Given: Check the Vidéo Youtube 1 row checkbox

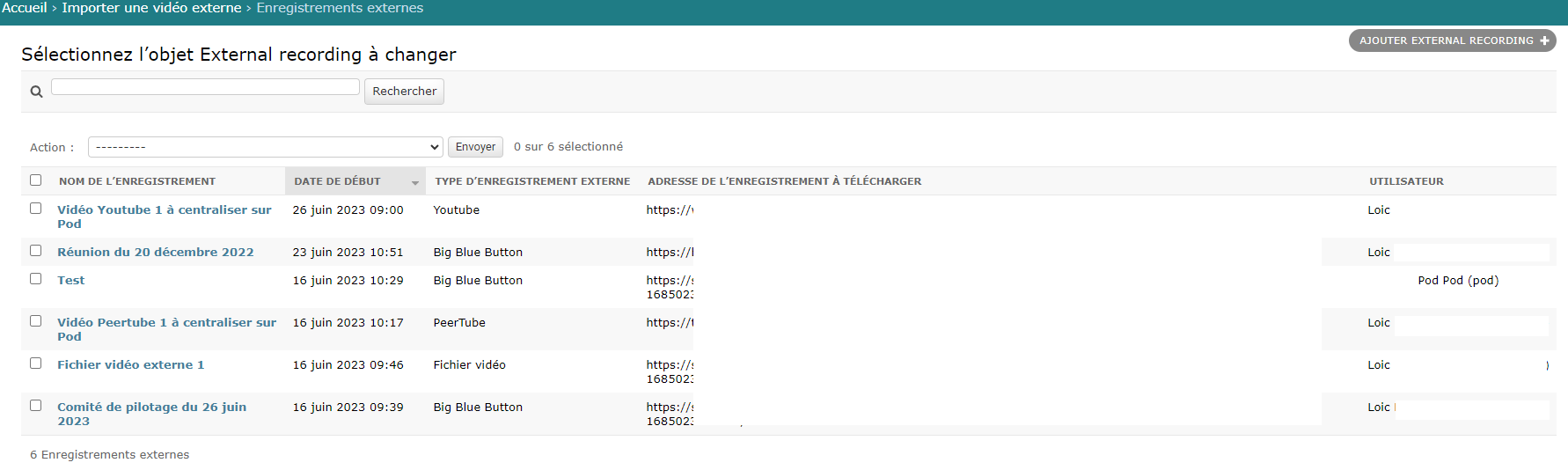Looking at the screenshot, I should coord(36,209).
